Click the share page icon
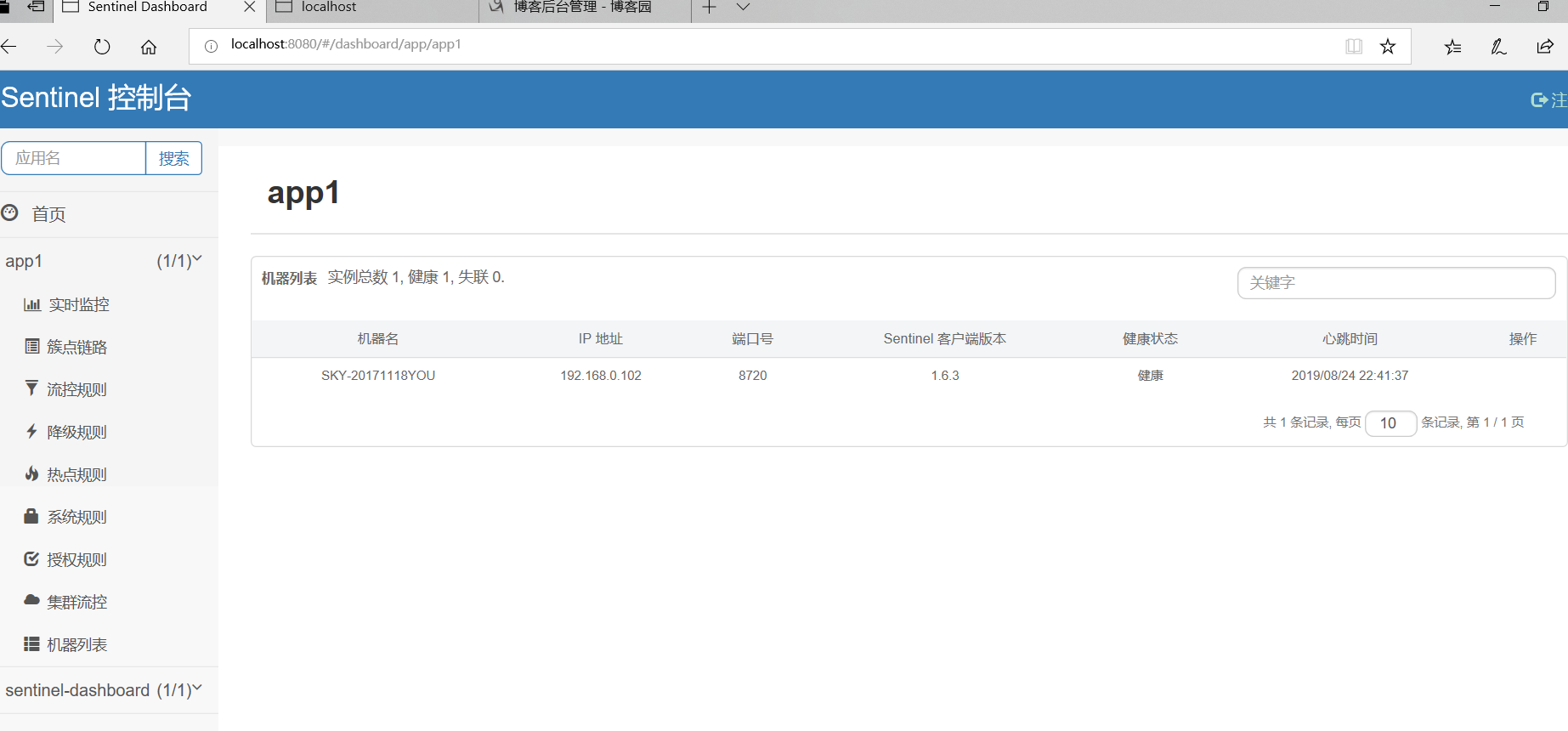The width and height of the screenshot is (1568, 731). [x=1545, y=47]
